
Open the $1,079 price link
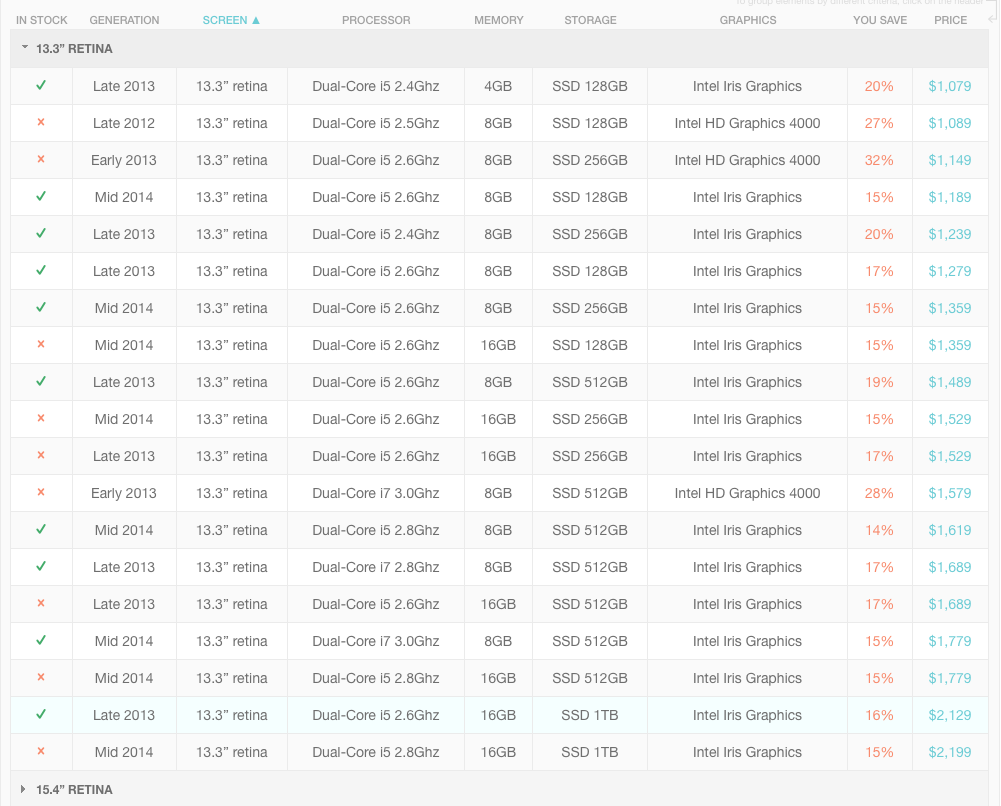(x=950, y=86)
